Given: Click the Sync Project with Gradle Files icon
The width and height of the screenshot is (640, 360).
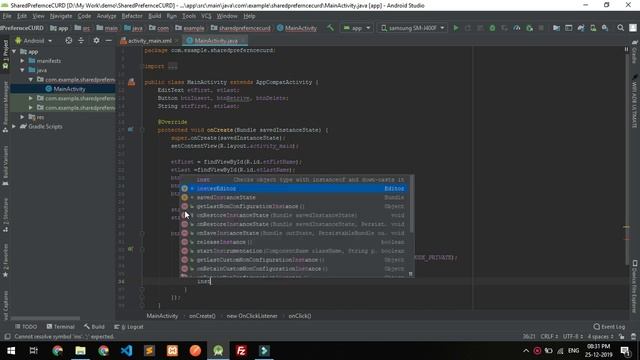Looking at the screenshot, I should pyautogui.click(x=581, y=28).
